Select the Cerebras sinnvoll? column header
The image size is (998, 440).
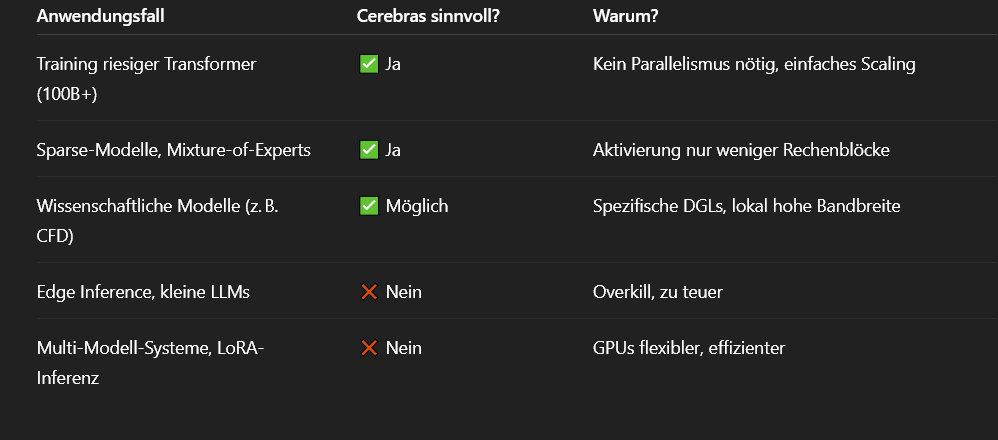(428, 17)
